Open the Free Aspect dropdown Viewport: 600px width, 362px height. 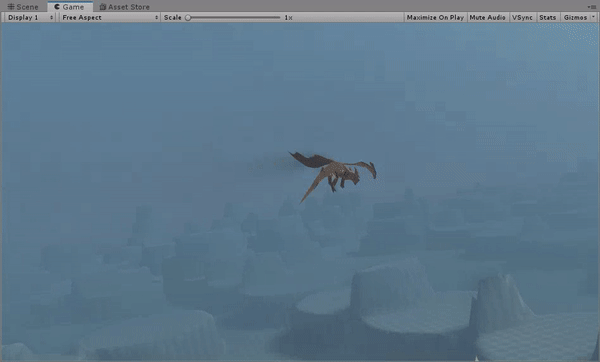pyautogui.click(x=110, y=17)
